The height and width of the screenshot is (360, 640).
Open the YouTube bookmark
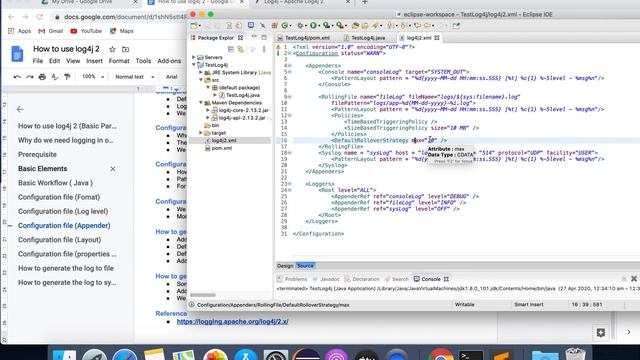[86, 31]
